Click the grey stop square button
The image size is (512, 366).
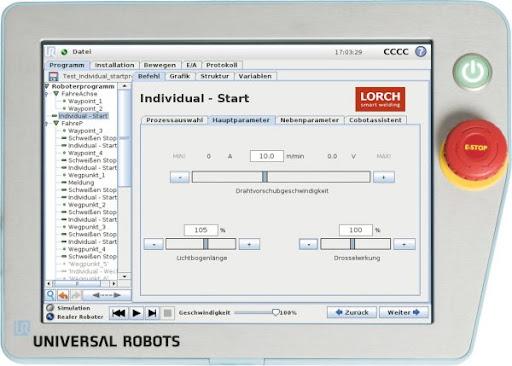tap(168, 313)
